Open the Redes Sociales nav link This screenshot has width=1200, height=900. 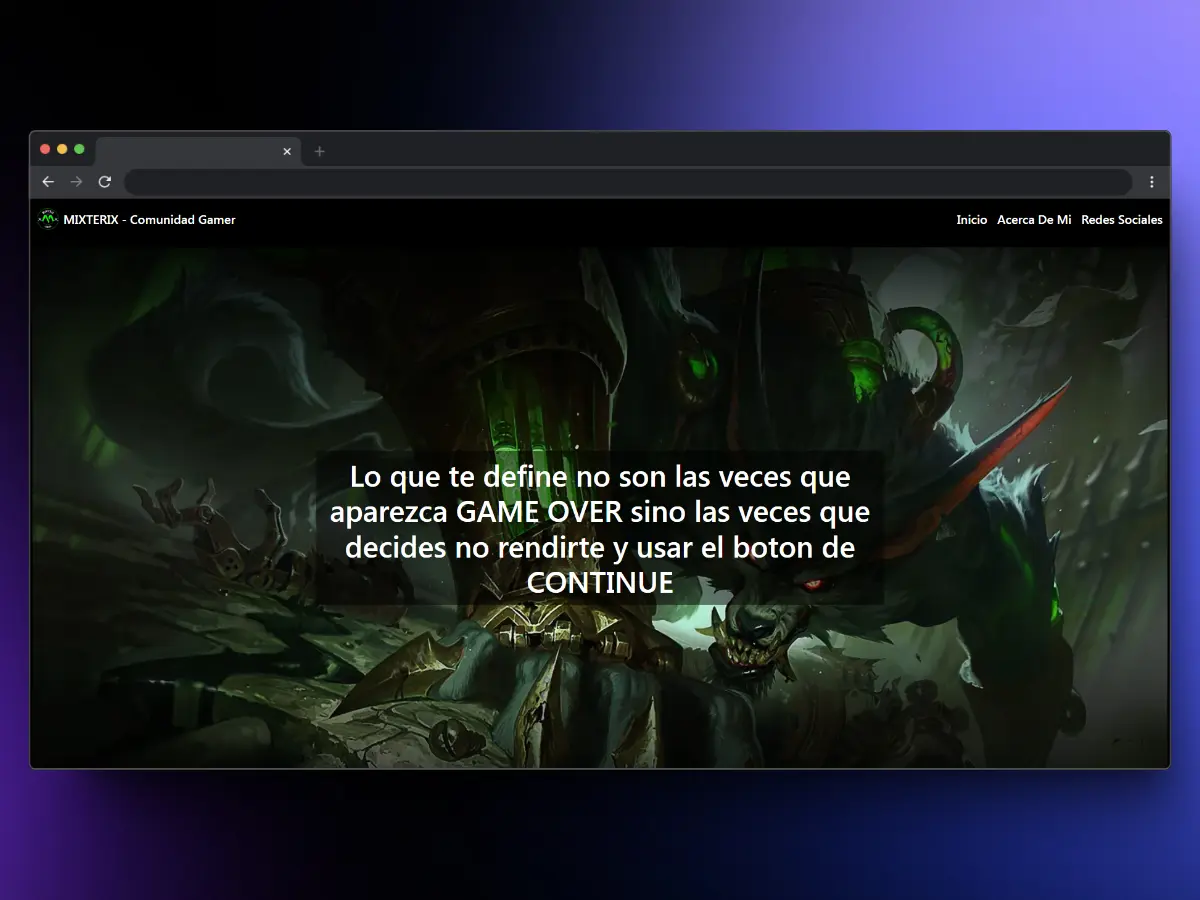(x=1122, y=219)
